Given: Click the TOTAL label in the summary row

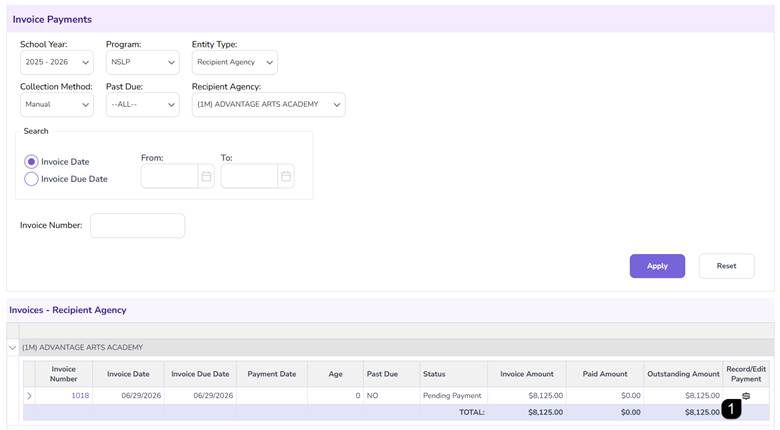Looking at the screenshot, I should tap(472, 412).
